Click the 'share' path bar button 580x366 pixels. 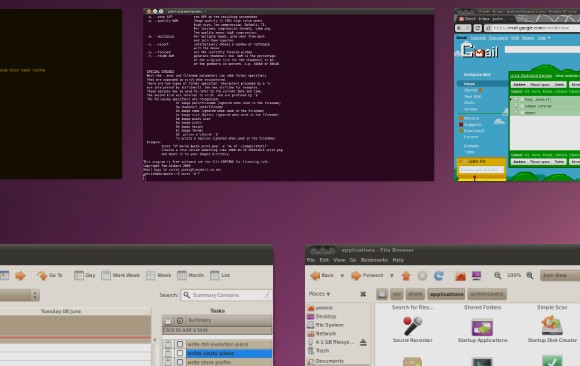[x=415, y=294]
